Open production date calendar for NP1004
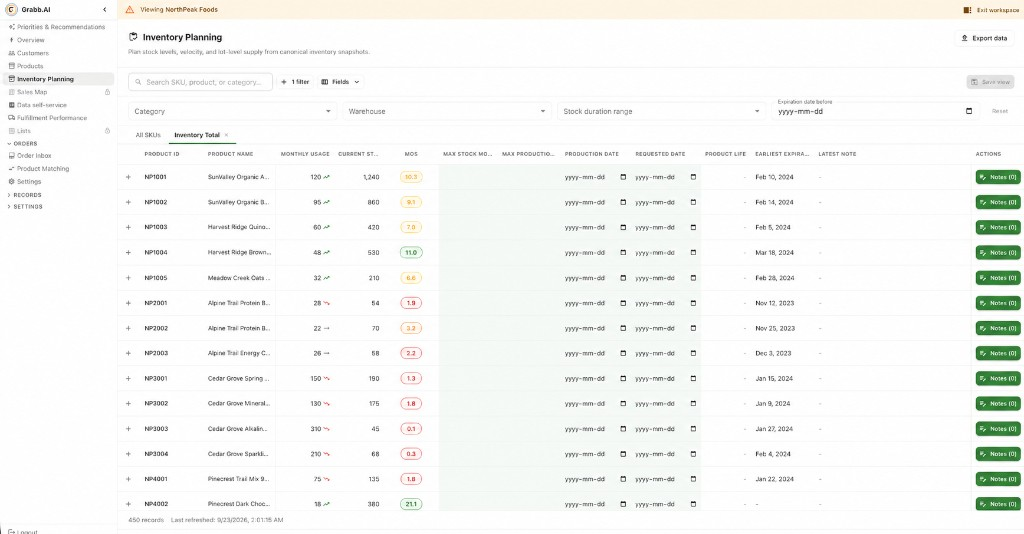This screenshot has height=534, width=1024. (x=622, y=253)
